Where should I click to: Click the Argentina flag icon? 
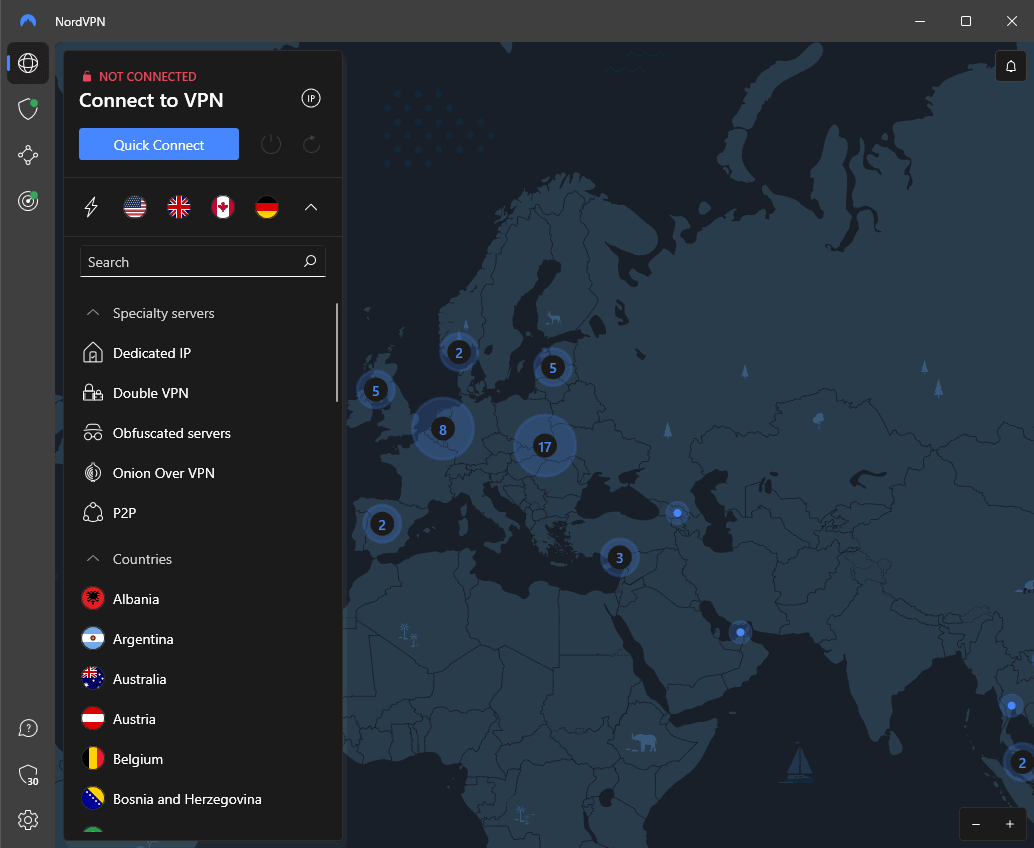(93, 639)
